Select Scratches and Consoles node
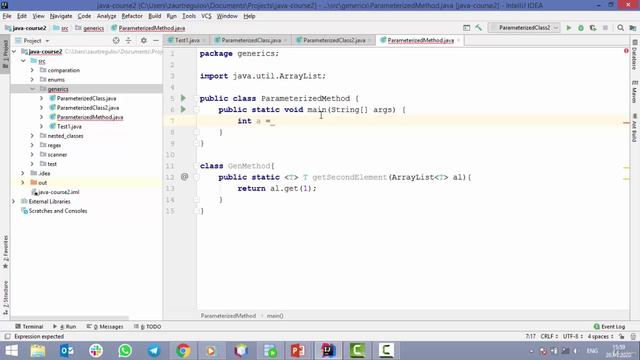Image resolution: width=640 pixels, height=360 pixels. coord(58,211)
